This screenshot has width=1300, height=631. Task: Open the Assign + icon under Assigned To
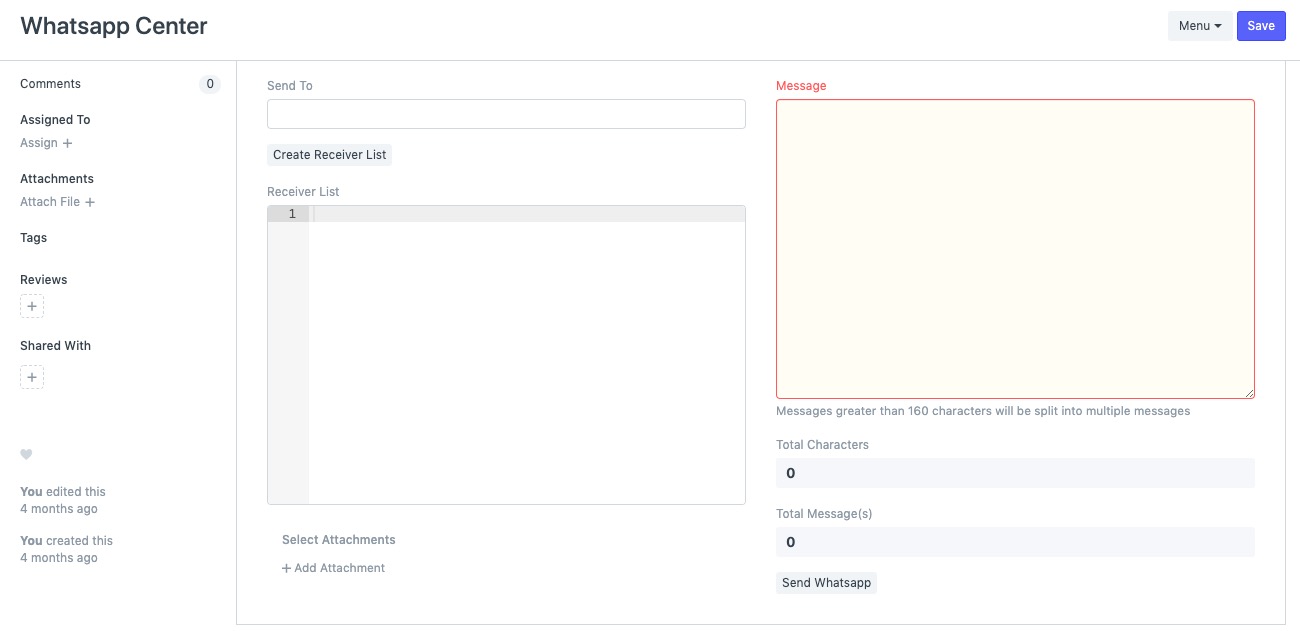click(66, 142)
